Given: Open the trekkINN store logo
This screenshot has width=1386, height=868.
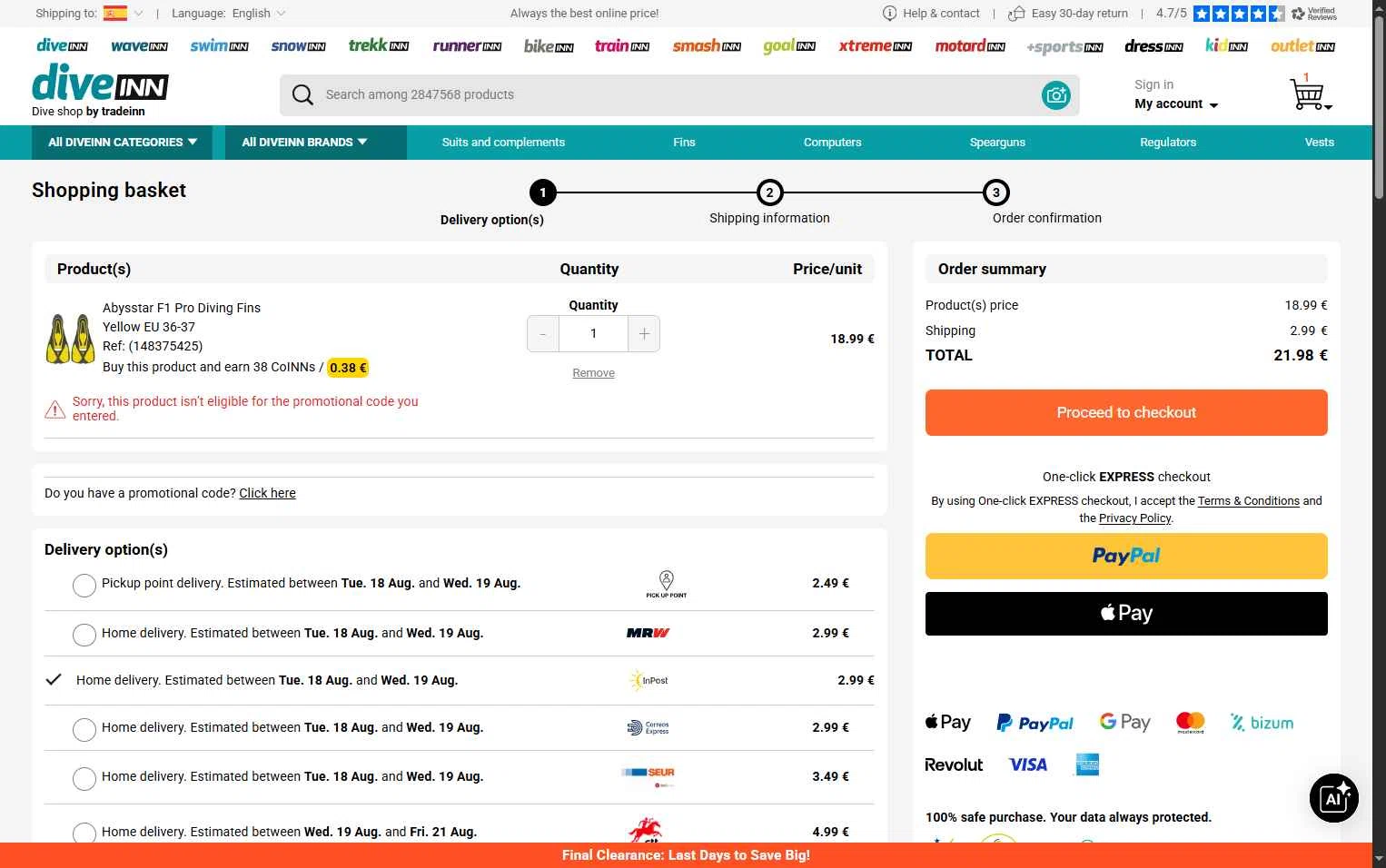Looking at the screenshot, I should [x=379, y=45].
